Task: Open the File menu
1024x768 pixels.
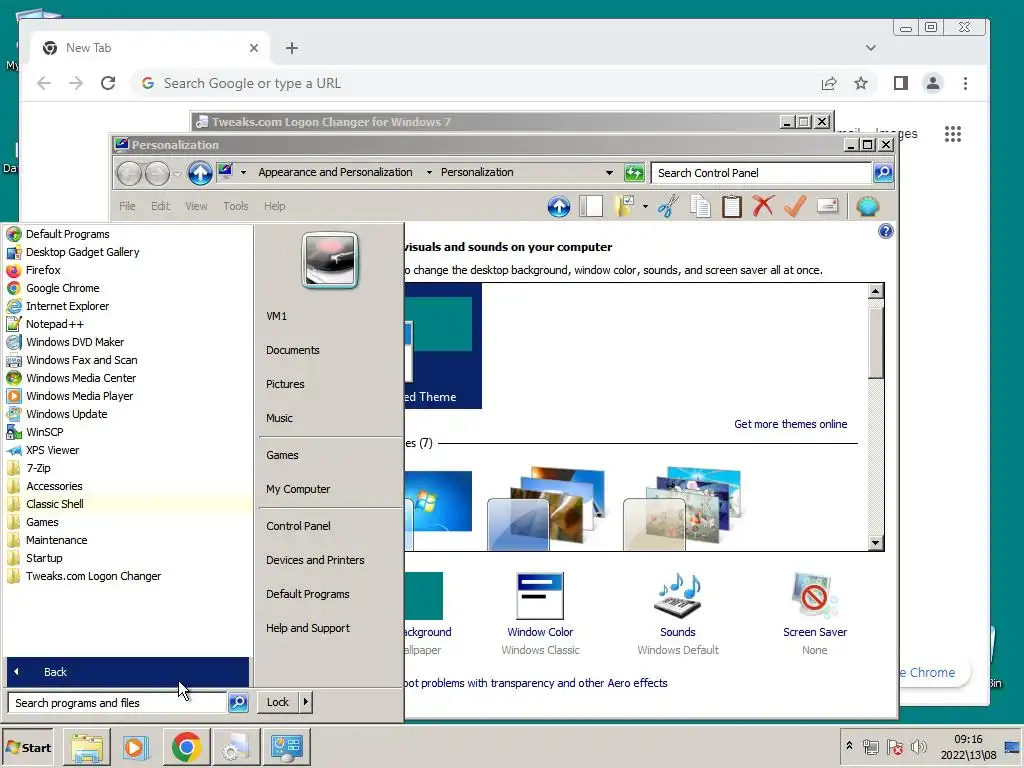Action: point(127,206)
